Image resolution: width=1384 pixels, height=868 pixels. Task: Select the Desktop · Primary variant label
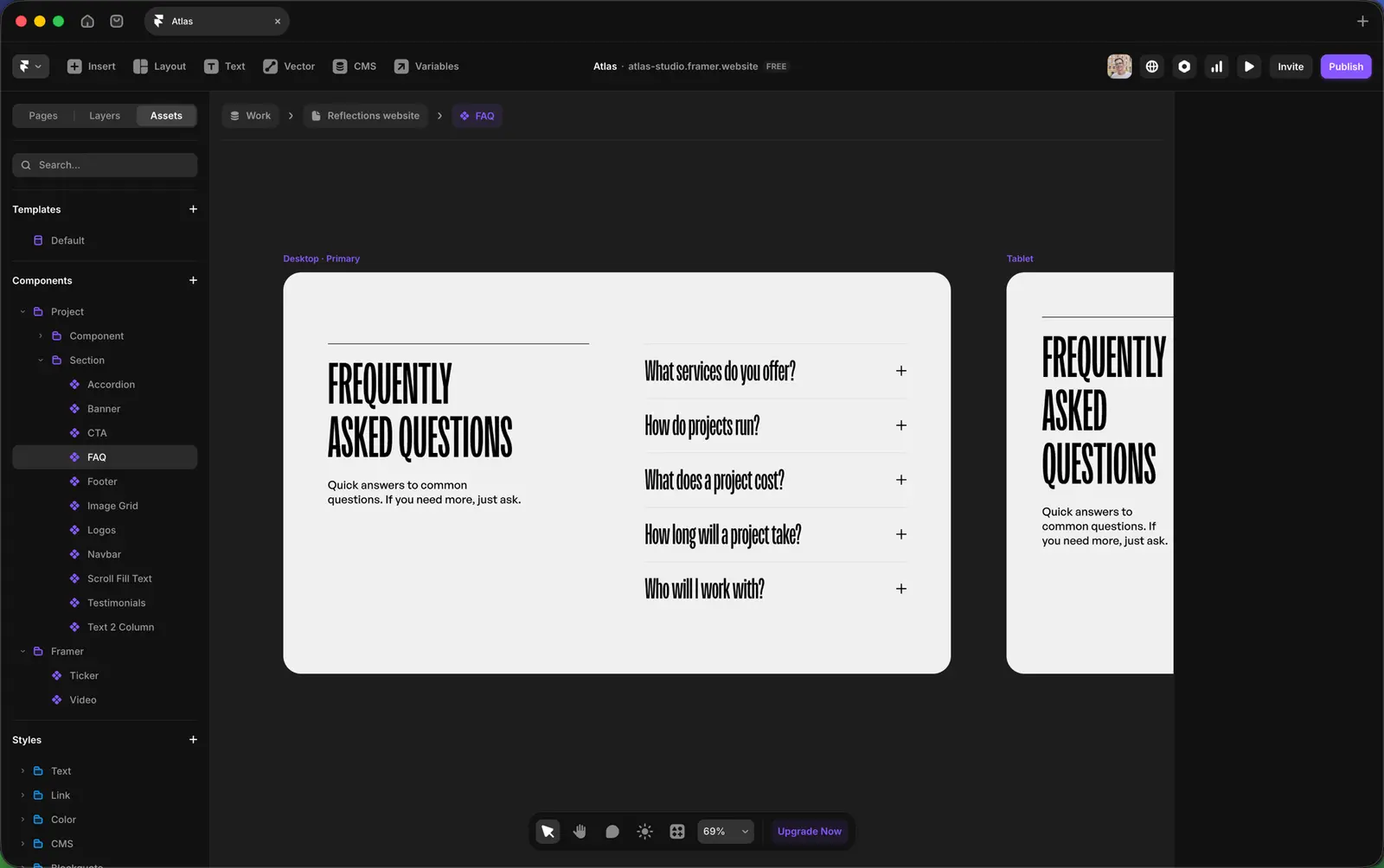pos(321,258)
